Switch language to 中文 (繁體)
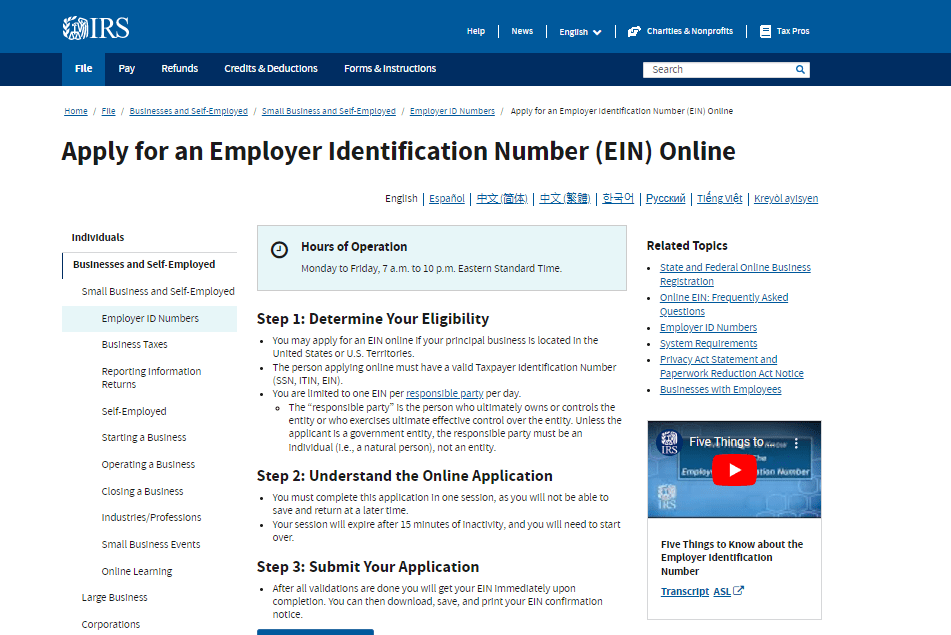Viewport: 951px width, 635px height. coord(565,198)
